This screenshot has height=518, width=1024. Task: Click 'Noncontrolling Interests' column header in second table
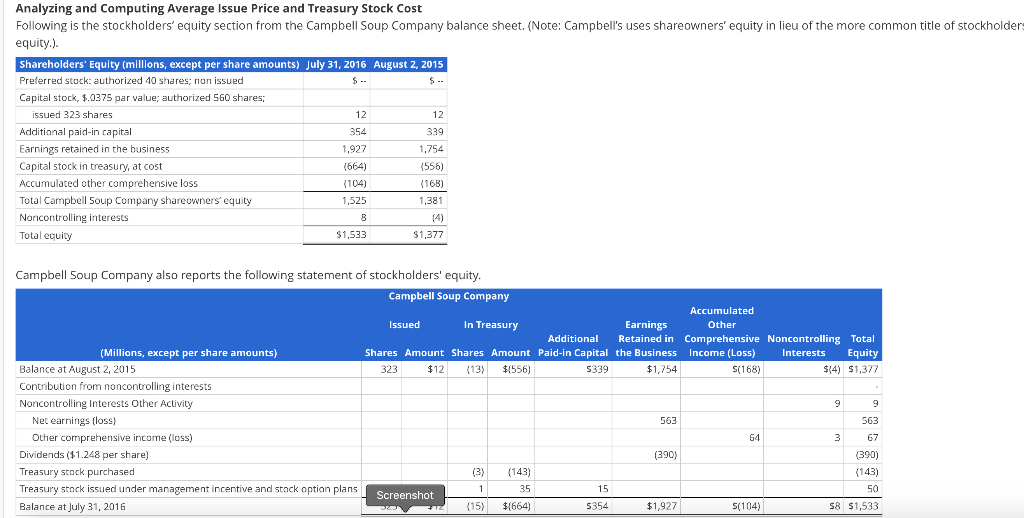(x=803, y=346)
